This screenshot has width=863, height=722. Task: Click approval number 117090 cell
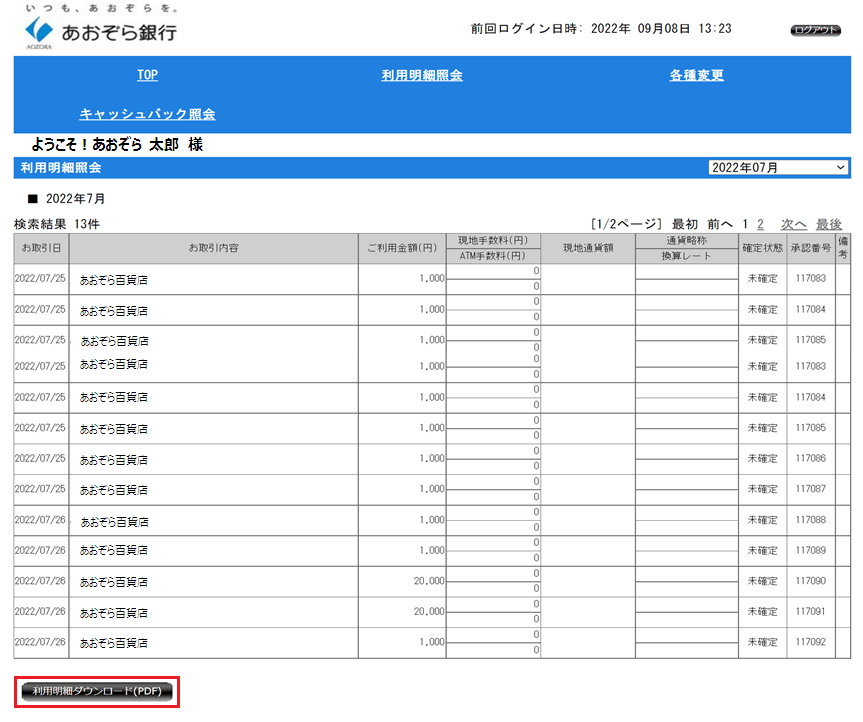[x=811, y=581]
